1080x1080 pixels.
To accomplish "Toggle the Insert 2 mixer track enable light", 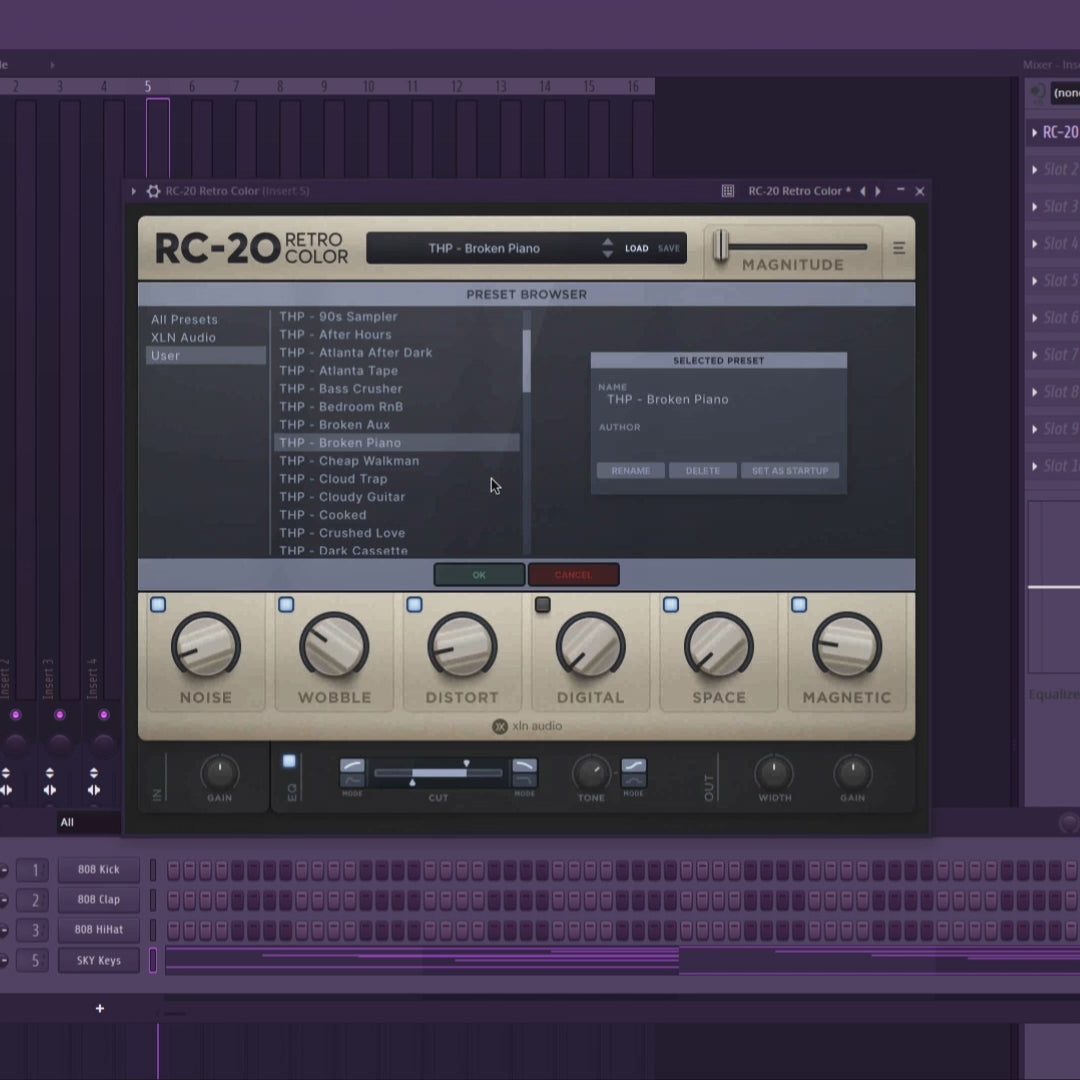I will point(15,715).
